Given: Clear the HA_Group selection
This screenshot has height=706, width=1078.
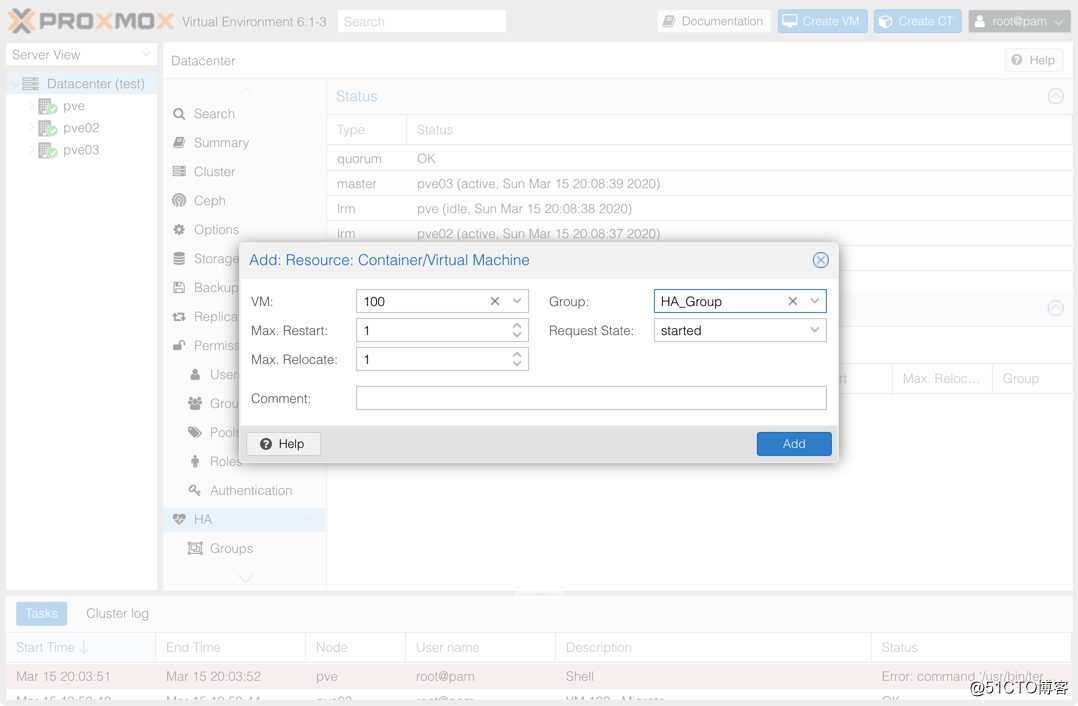Looking at the screenshot, I should coord(793,301).
